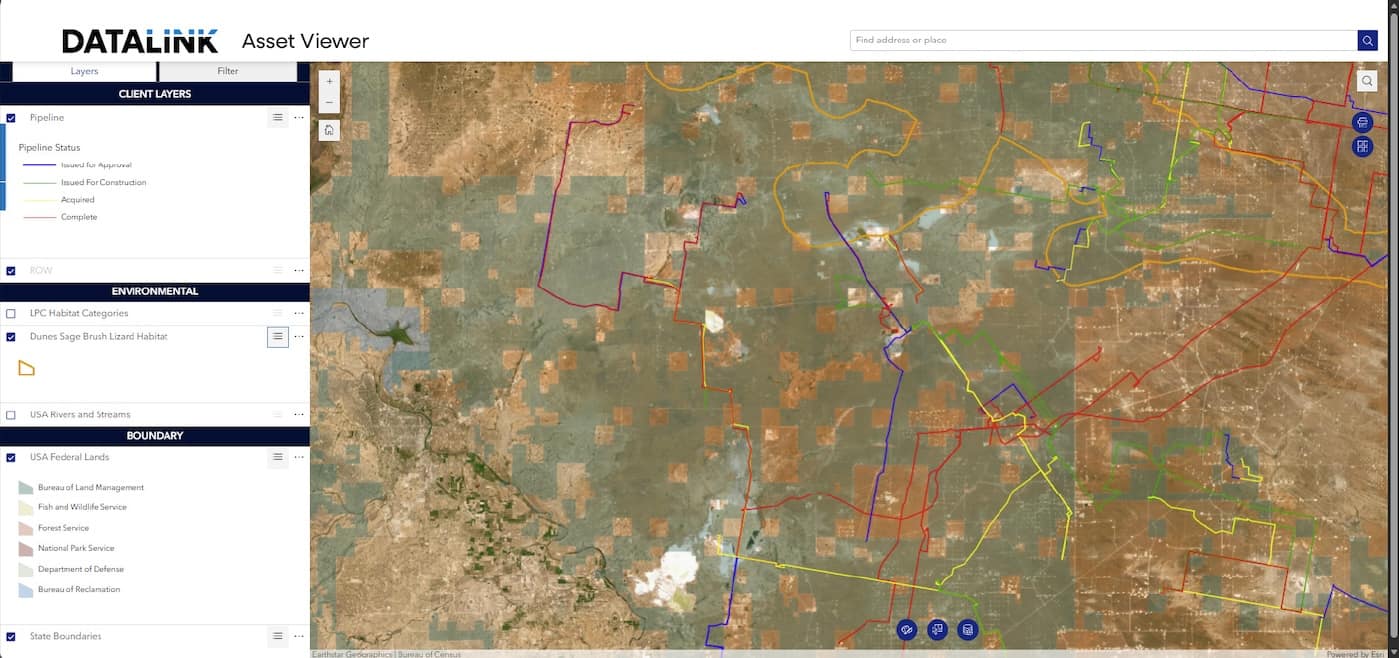Open options menu for USA Federal Lands
The width and height of the screenshot is (1399, 658).
(299, 458)
